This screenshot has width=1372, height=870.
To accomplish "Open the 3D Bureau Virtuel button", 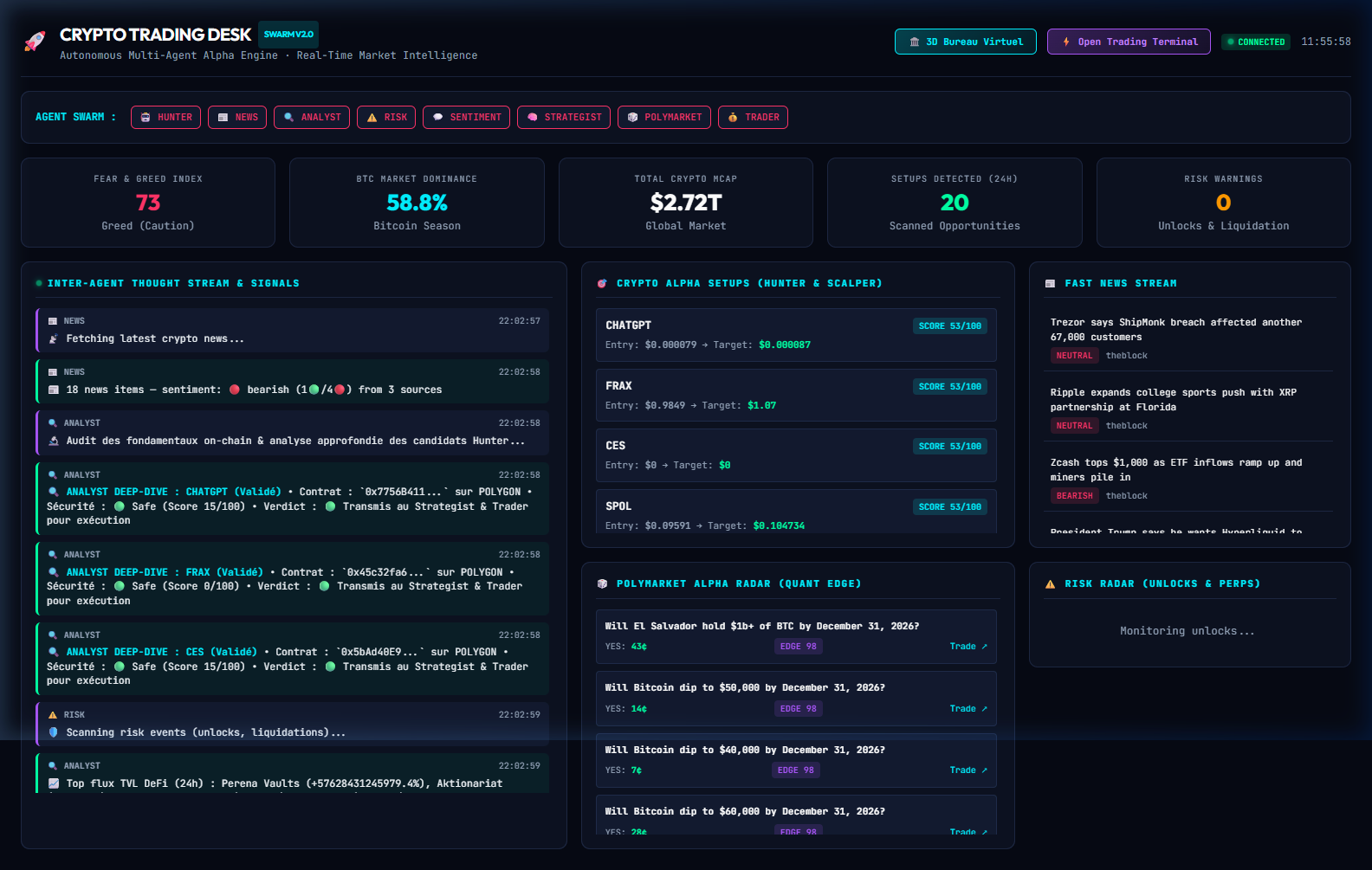I will [965, 42].
